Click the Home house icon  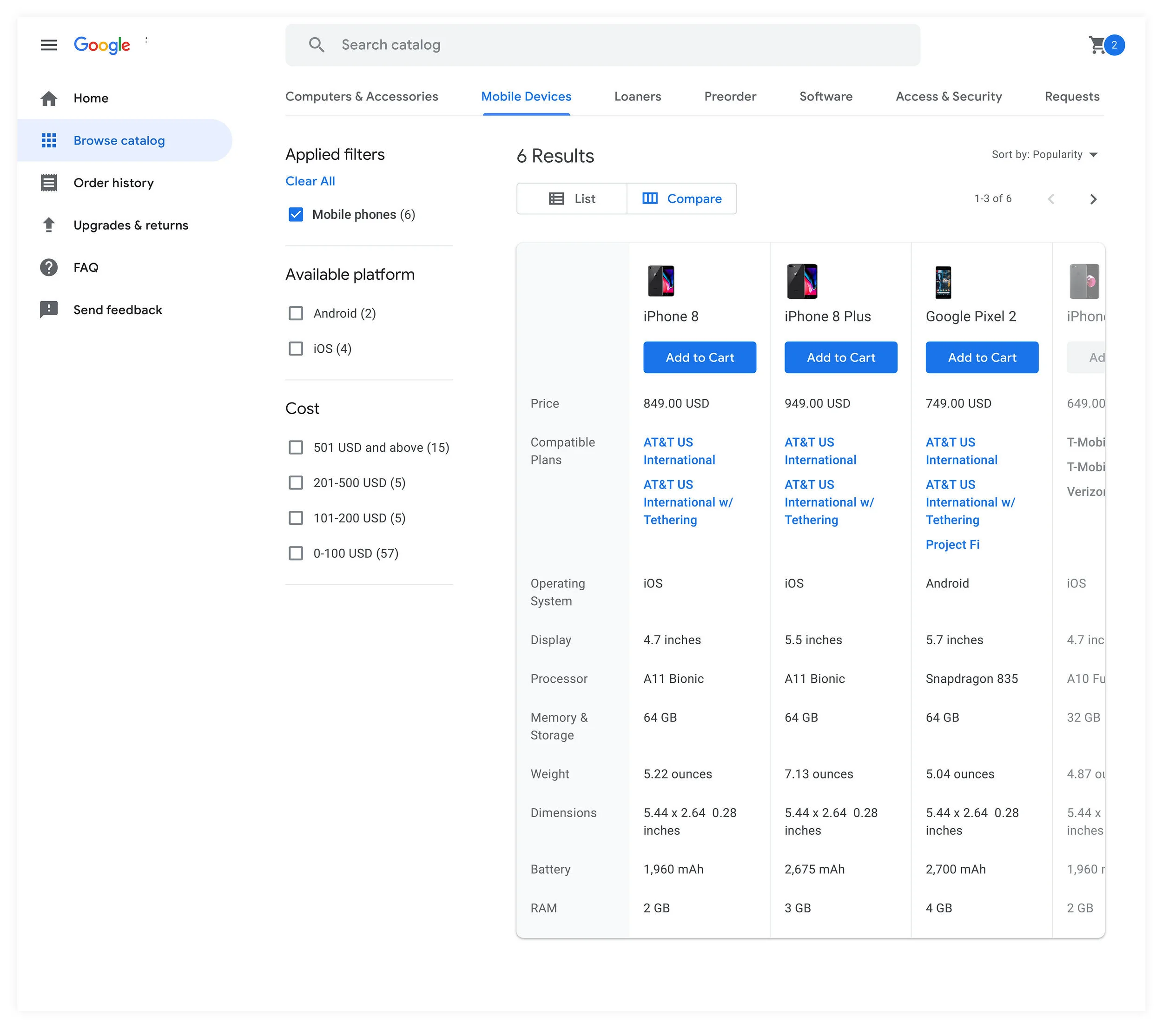coord(49,99)
